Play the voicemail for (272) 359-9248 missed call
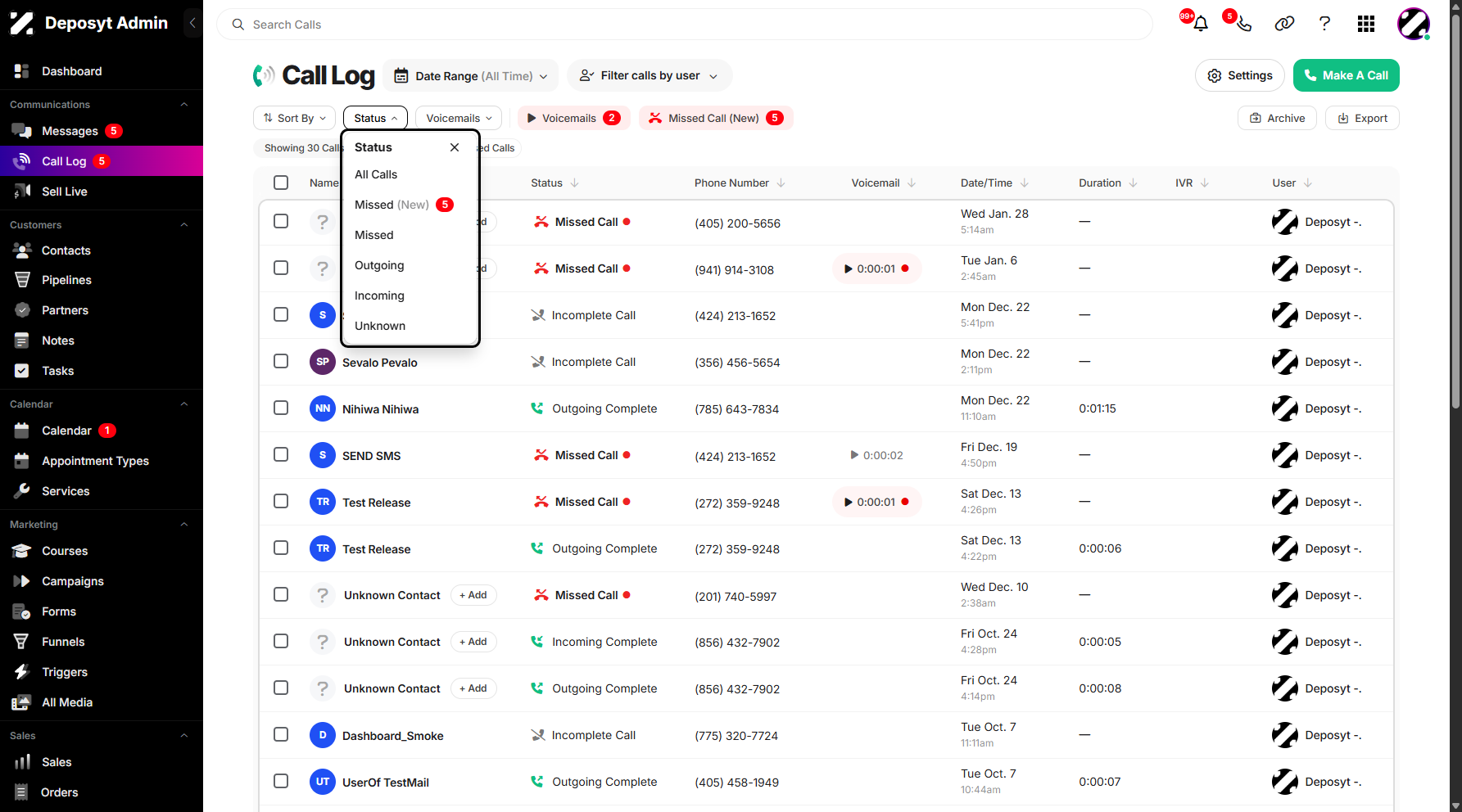1462x812 pixels. [876, 502]
